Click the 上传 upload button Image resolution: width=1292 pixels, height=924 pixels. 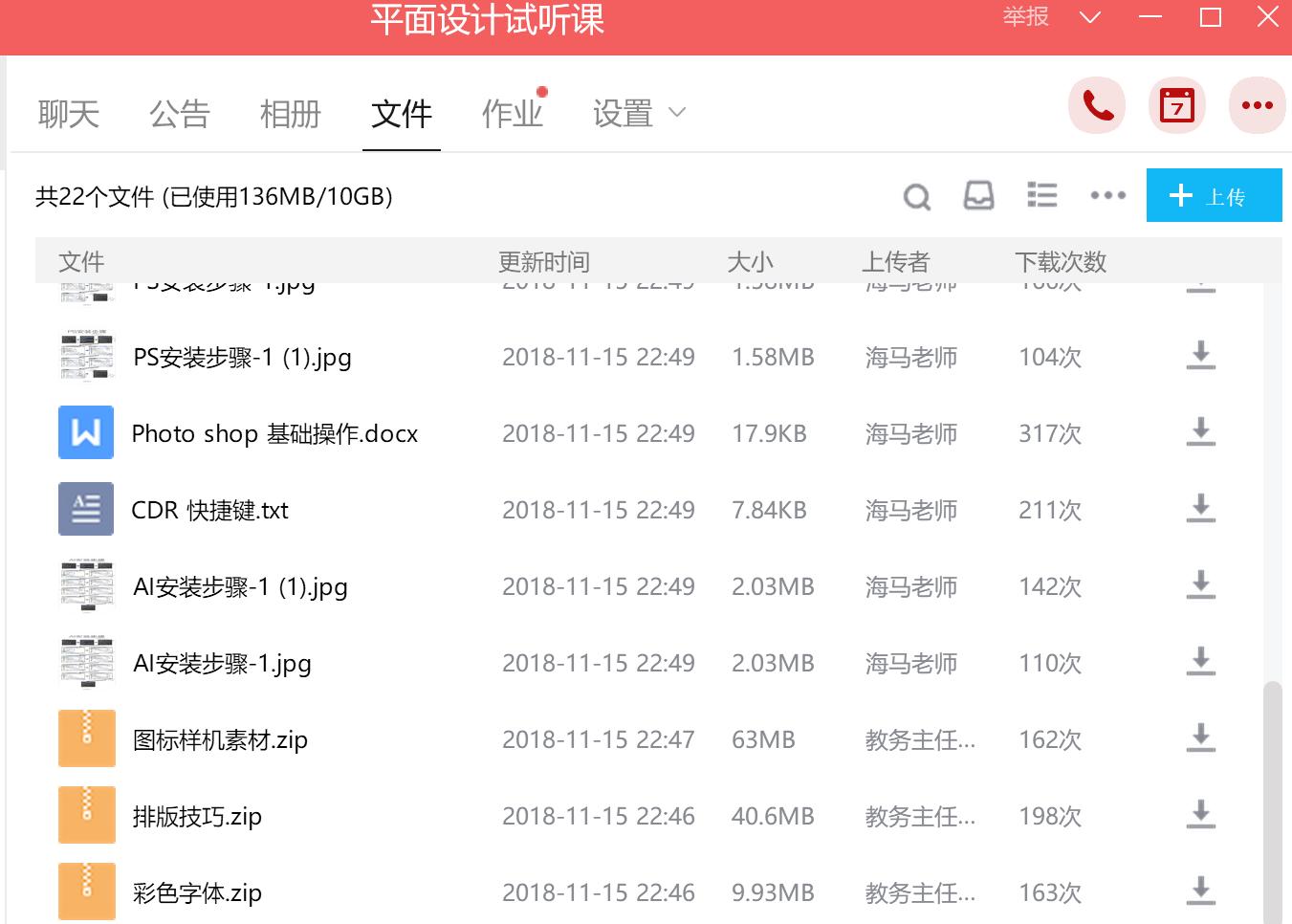1214,195
